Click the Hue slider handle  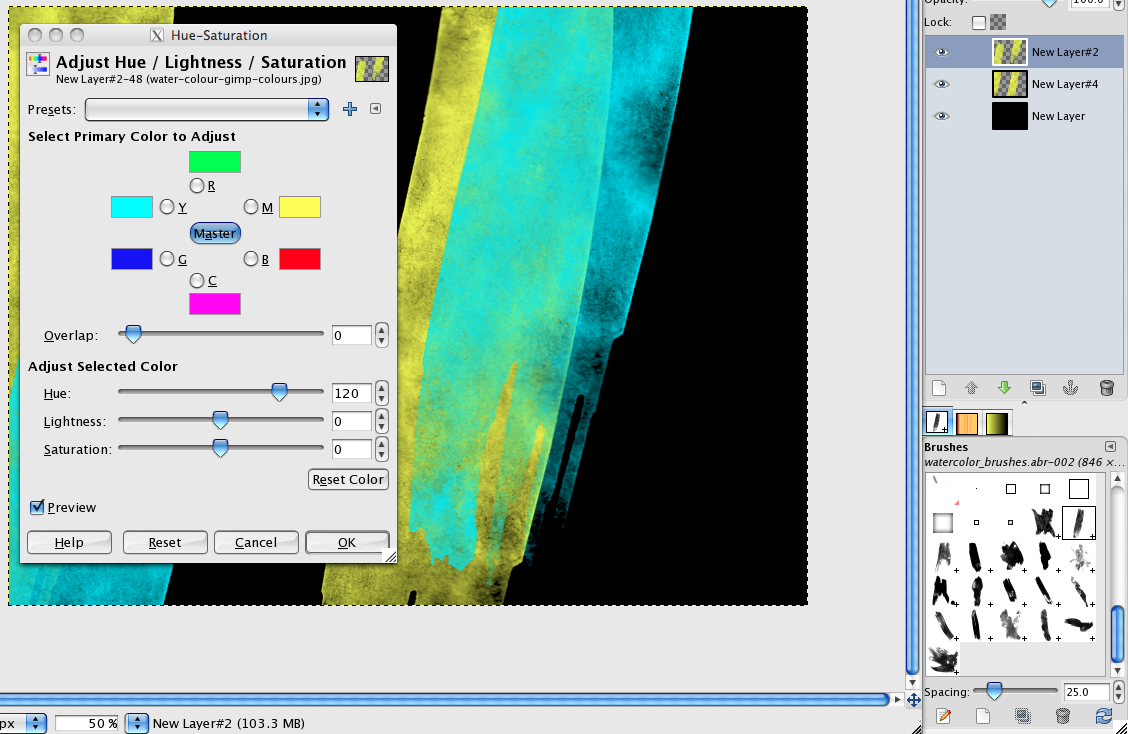pyautogui.click(x=279, y=392)
